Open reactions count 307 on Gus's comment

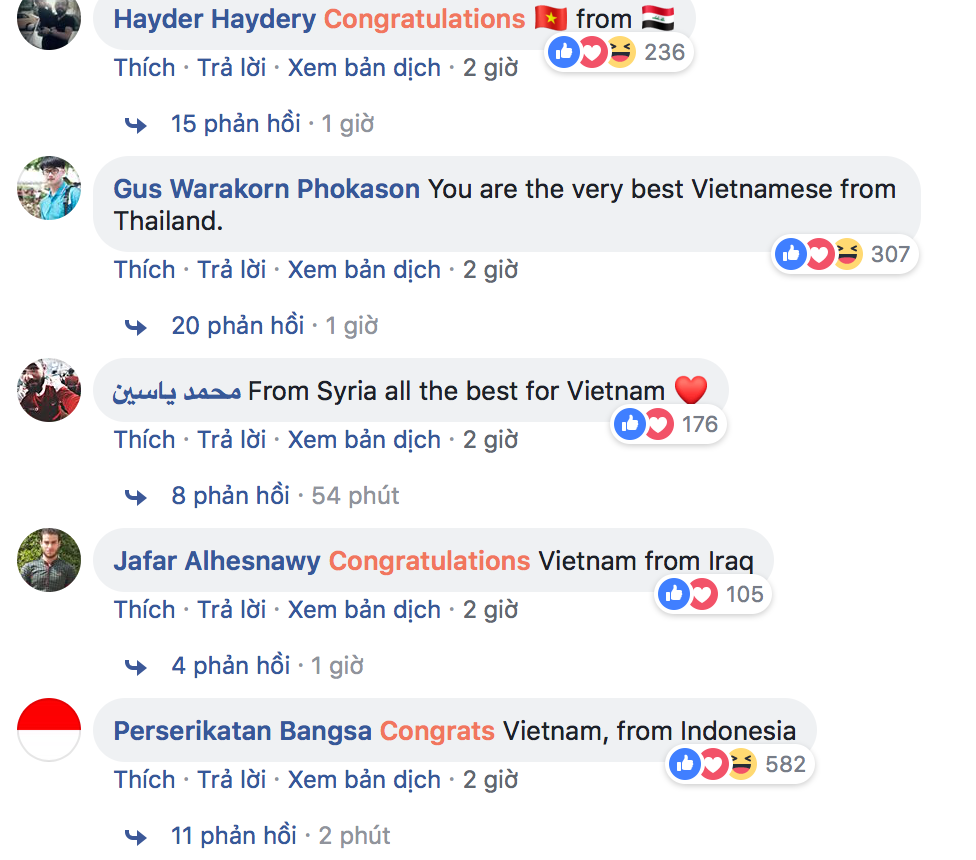[x=845, y=254]
